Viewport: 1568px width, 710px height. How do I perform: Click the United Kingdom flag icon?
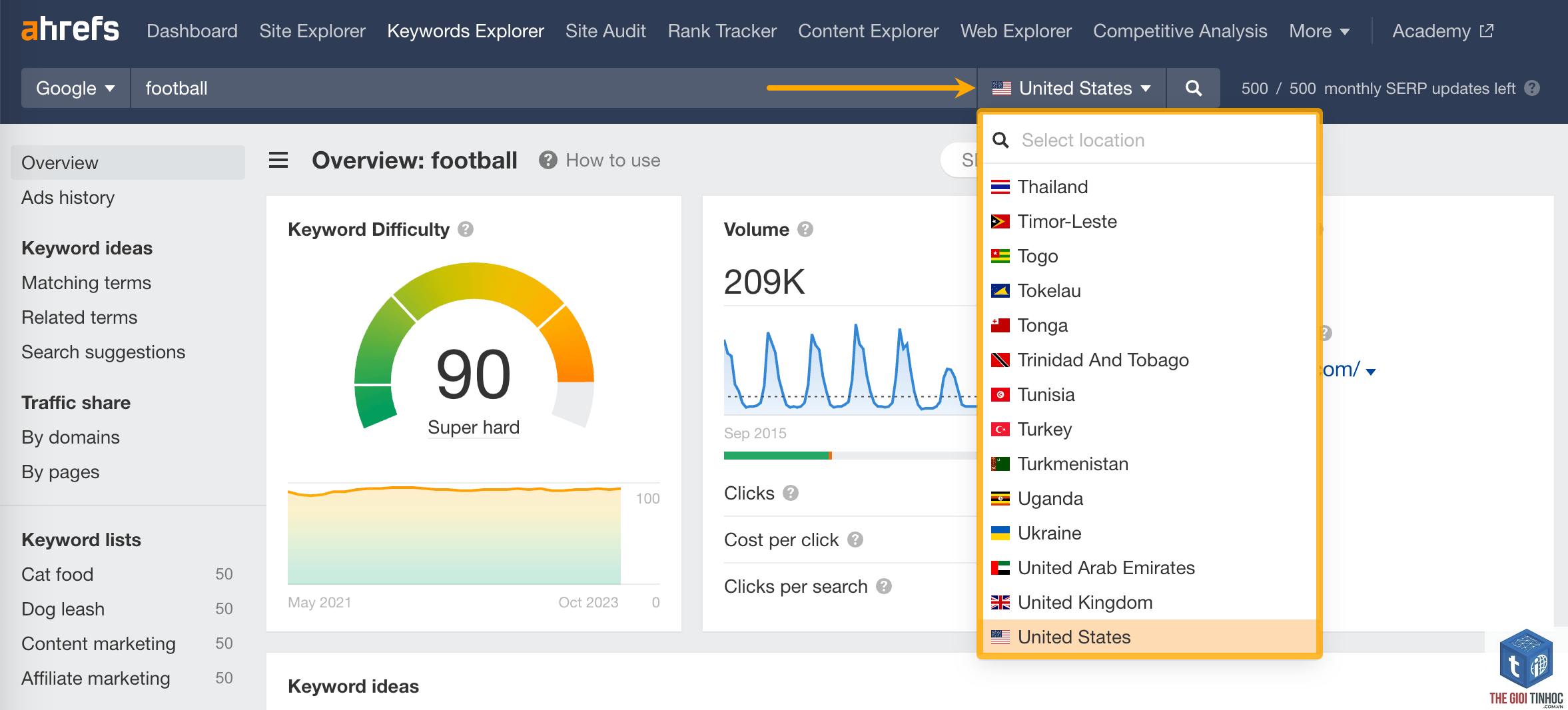(x=1000, y=602)
